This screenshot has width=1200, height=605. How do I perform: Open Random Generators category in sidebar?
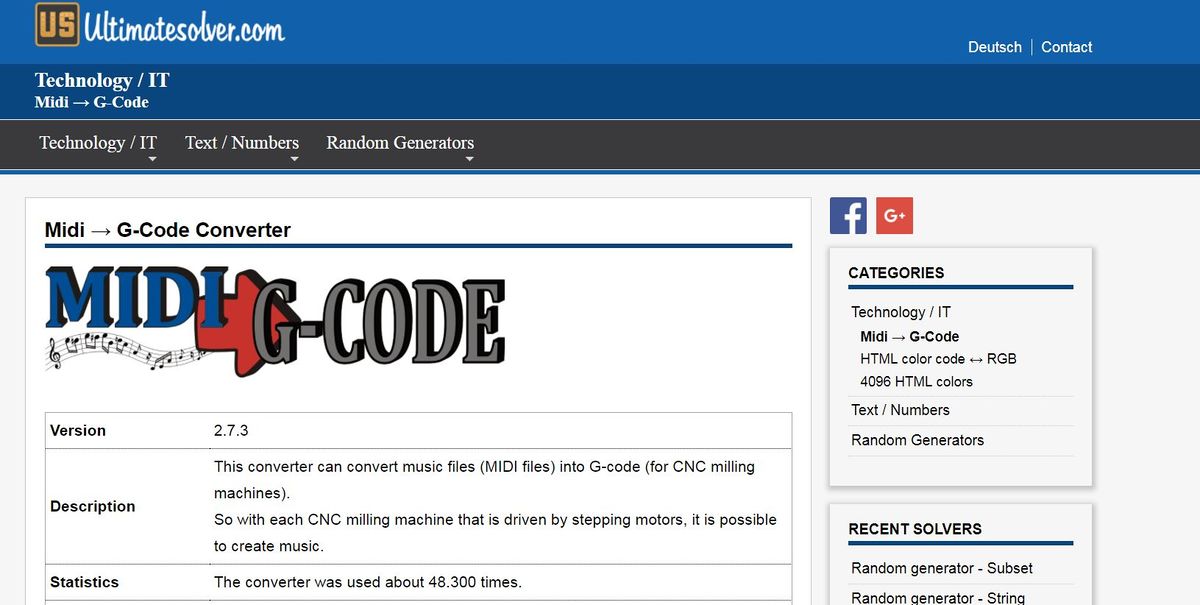917,440
